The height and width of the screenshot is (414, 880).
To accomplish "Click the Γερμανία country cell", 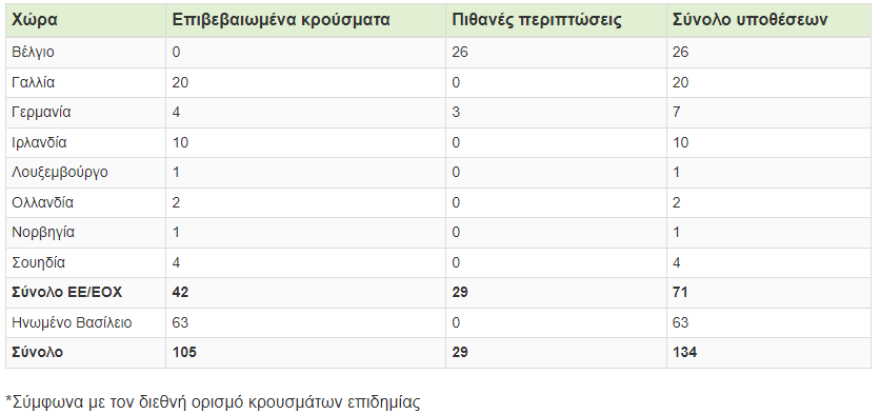I will (x=40, y=112).
